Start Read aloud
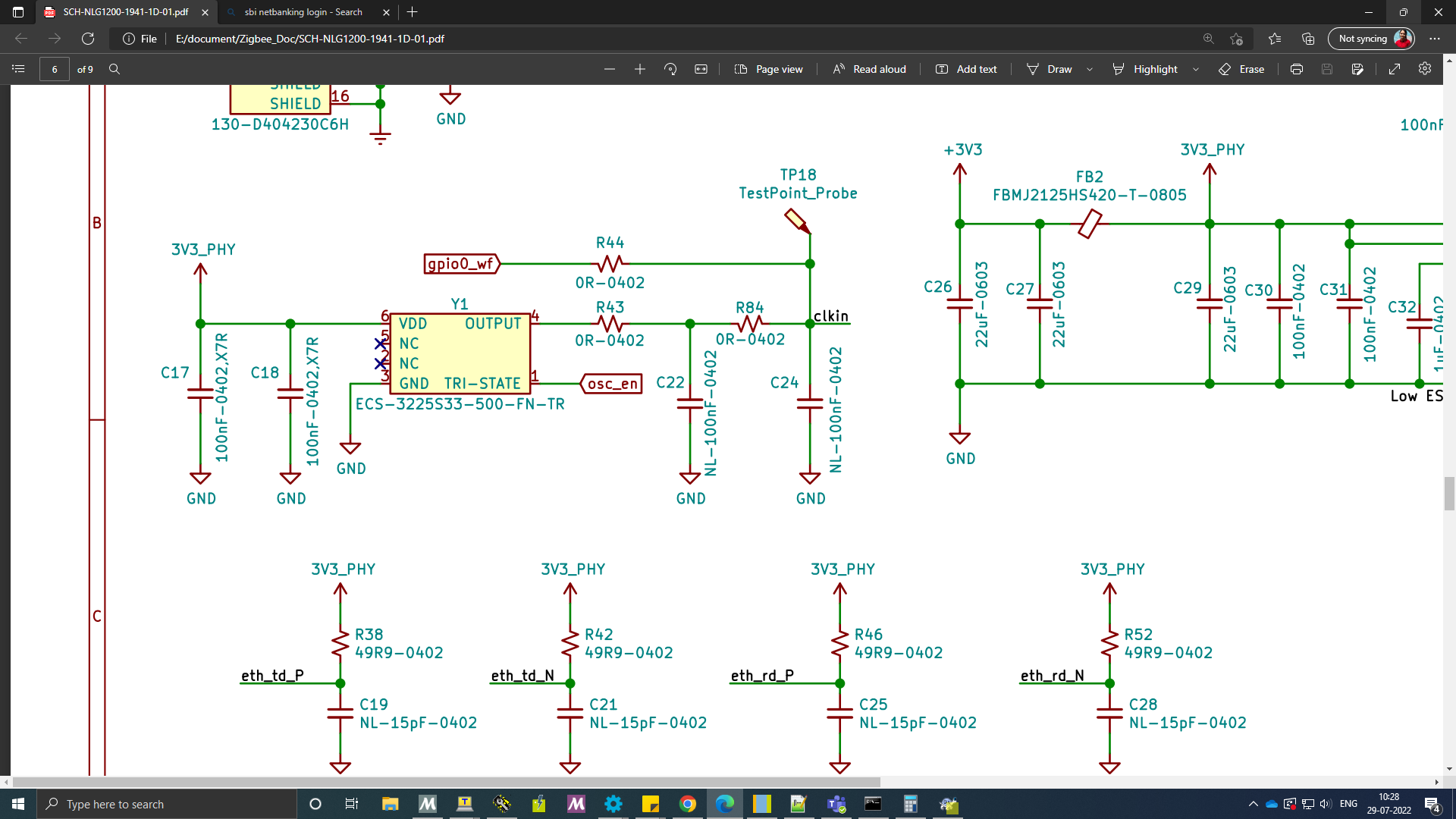1456x819 pixels. (869, 69)
